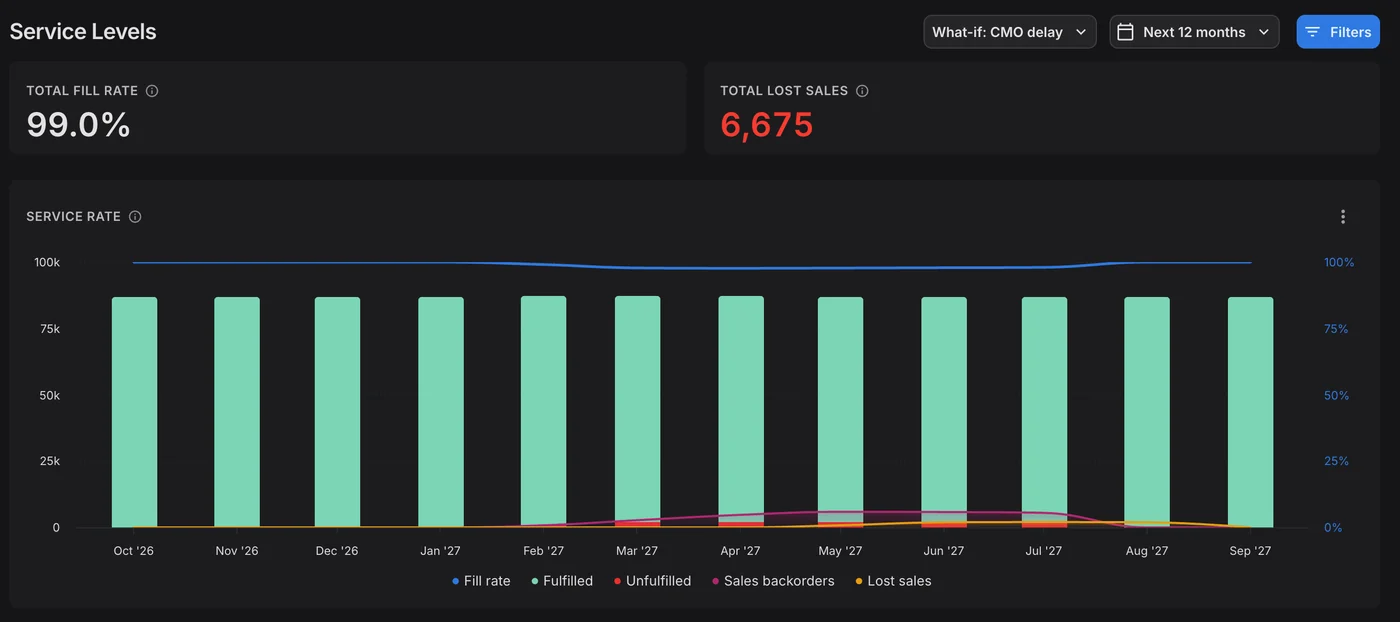Click the Aug '27 fulfilled bar
This screenshot has height=622, width=1400.
1147,412
